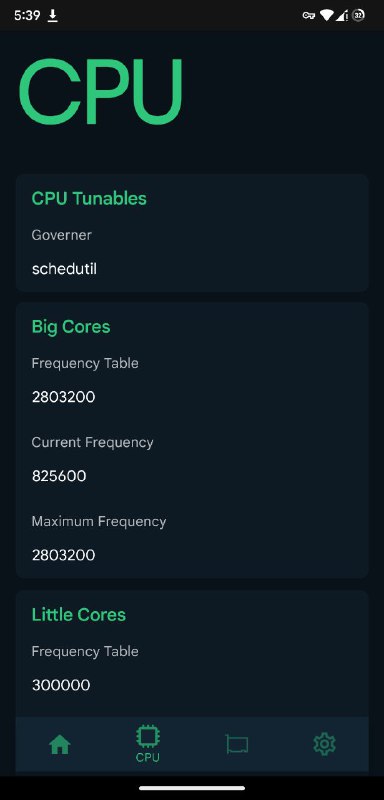The width and height of the screenshot is (384, 800).
Task: Tap the Wi-Fi status icon
Action: coord(326,16)
